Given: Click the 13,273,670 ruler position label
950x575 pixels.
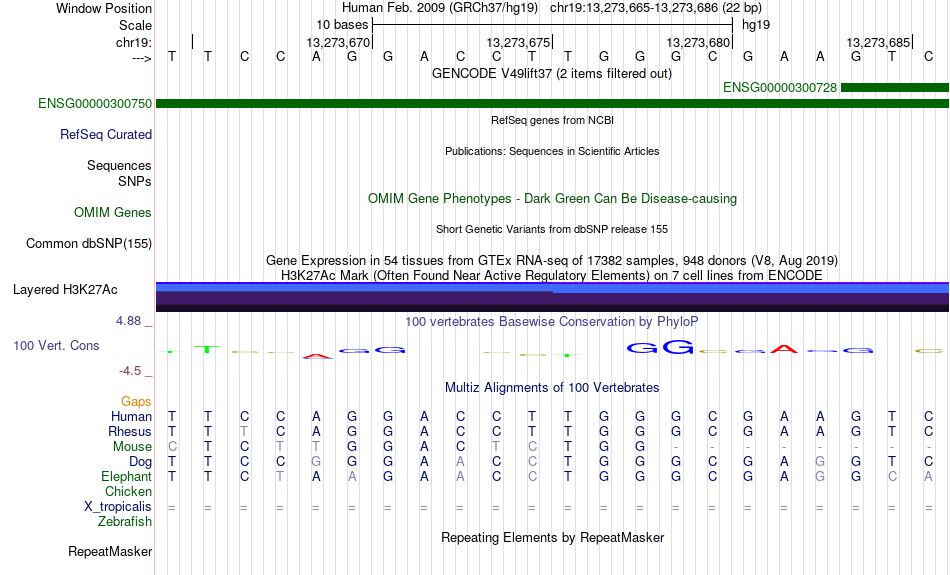Looking at the screenshot, I should 338,42.
